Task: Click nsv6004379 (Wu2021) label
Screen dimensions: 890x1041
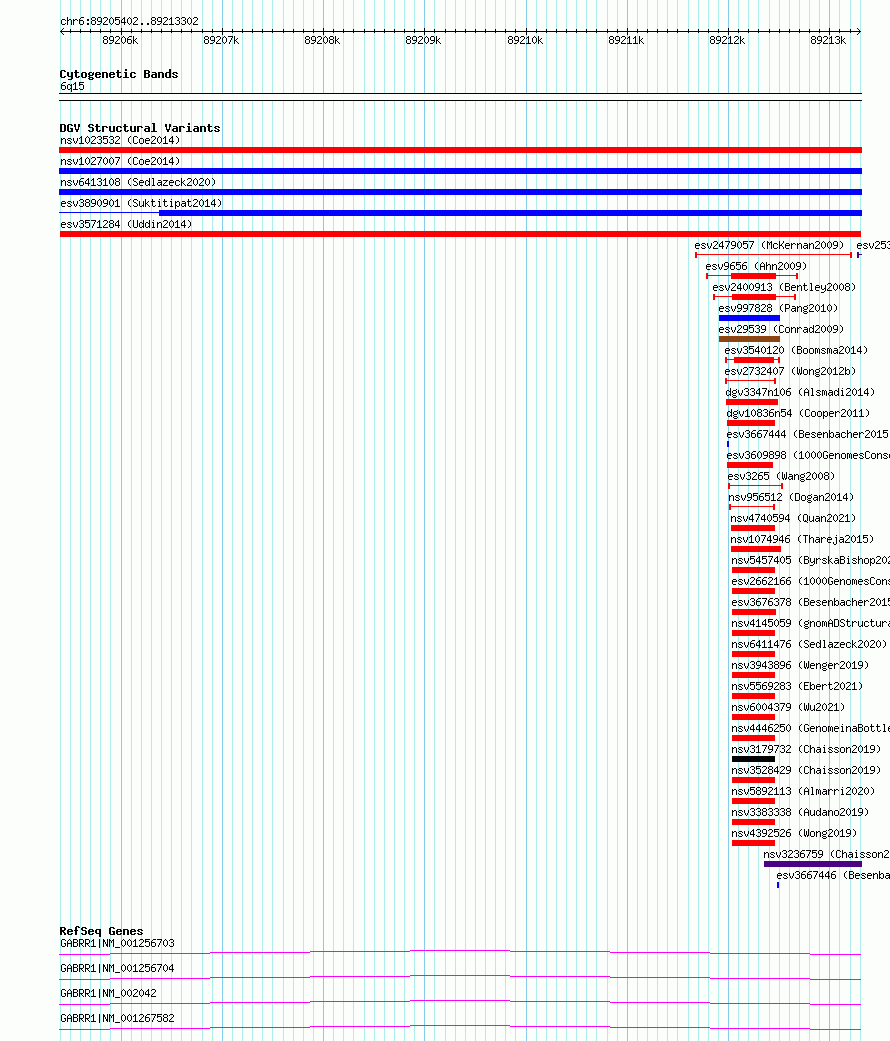Action: point(788,708)
